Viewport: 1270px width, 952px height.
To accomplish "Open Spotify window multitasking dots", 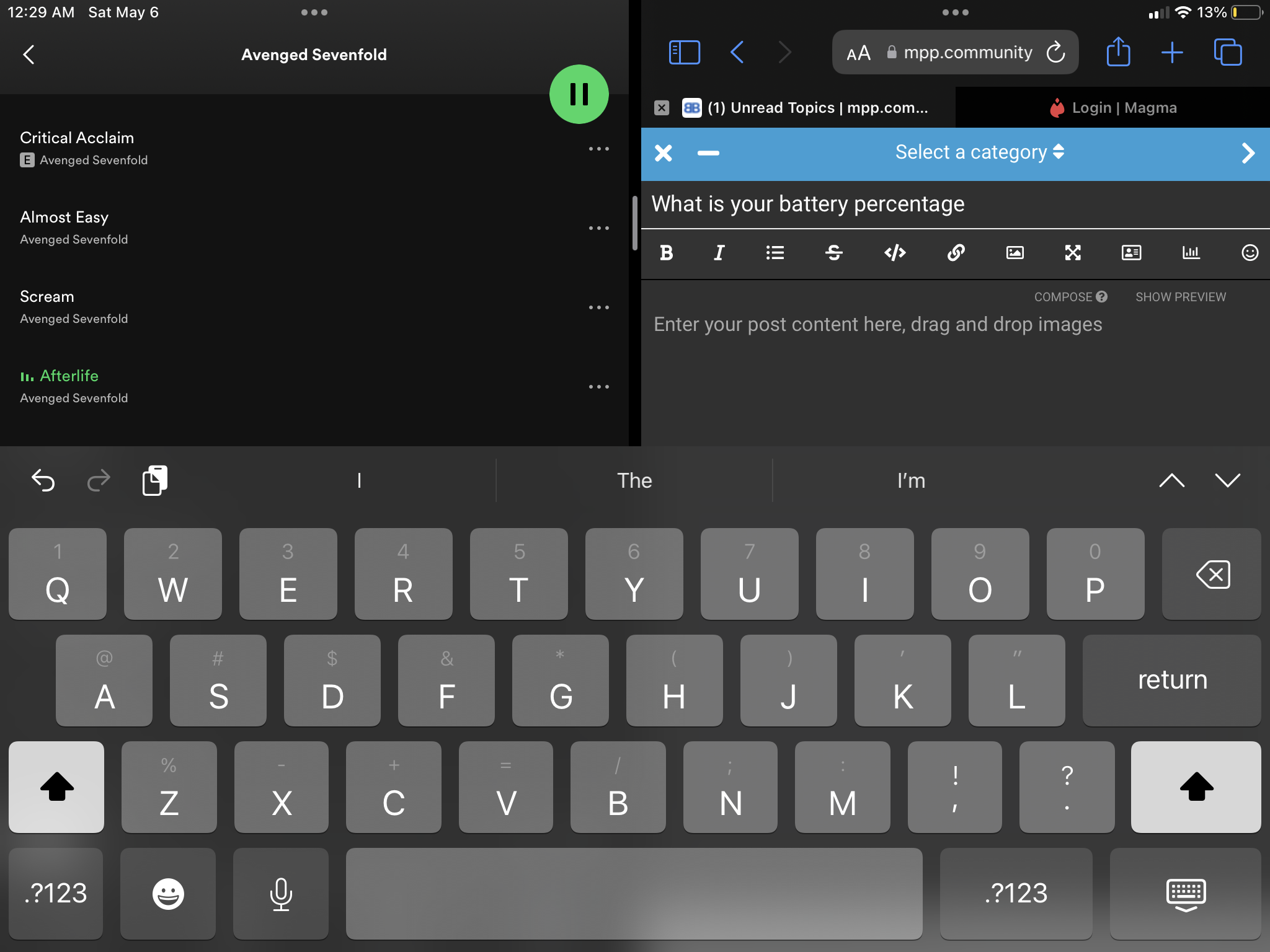I will pyautogui.click(x=314, y=12).
